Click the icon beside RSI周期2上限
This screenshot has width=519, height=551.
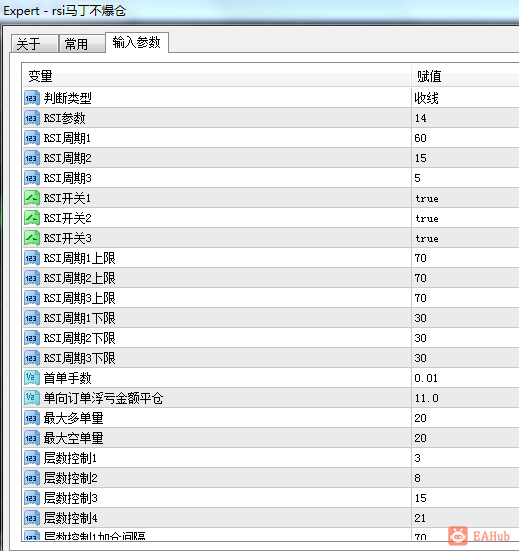pos(32,278)
